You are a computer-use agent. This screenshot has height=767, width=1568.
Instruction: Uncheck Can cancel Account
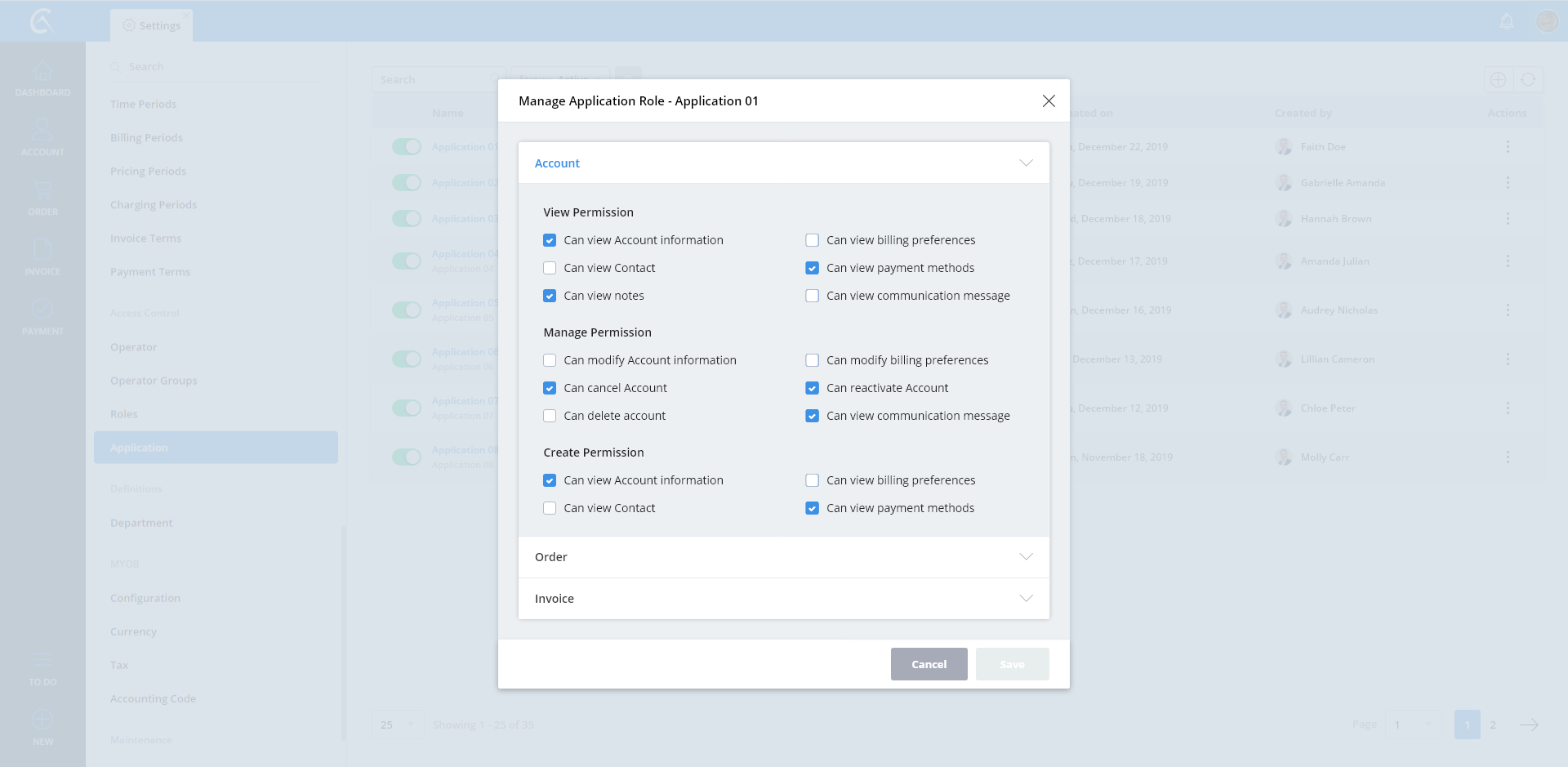pos(550,388)
